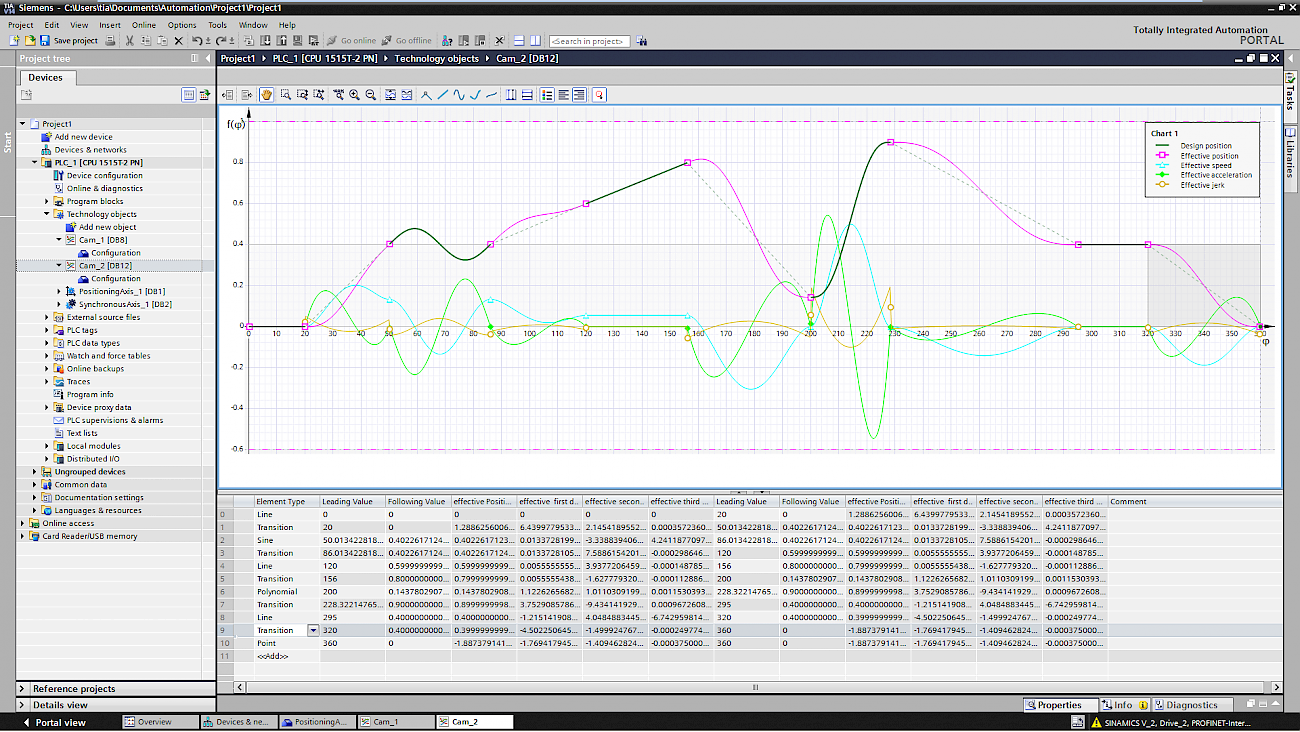
Task: Toggle horizontal chart split view
Action: 527,95
